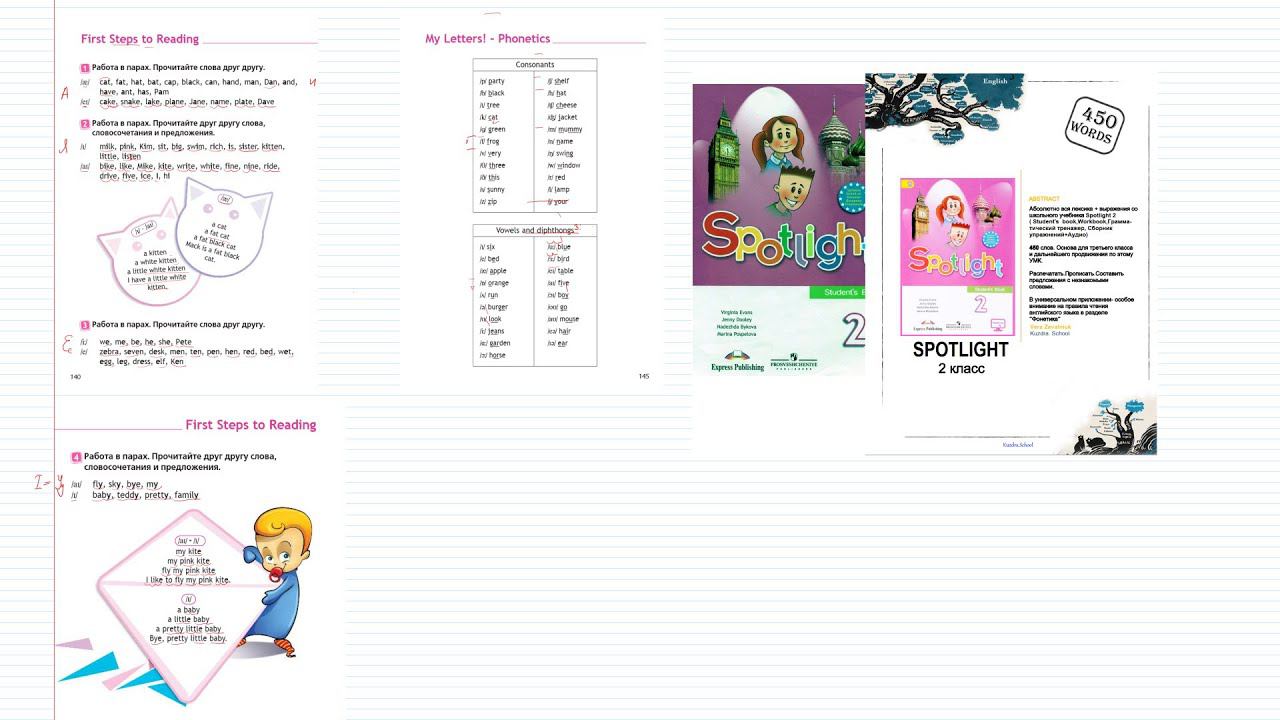Click the word "hair" in the Vowels table
Viewport: 1280px width, 720px height.
(565, 331)
